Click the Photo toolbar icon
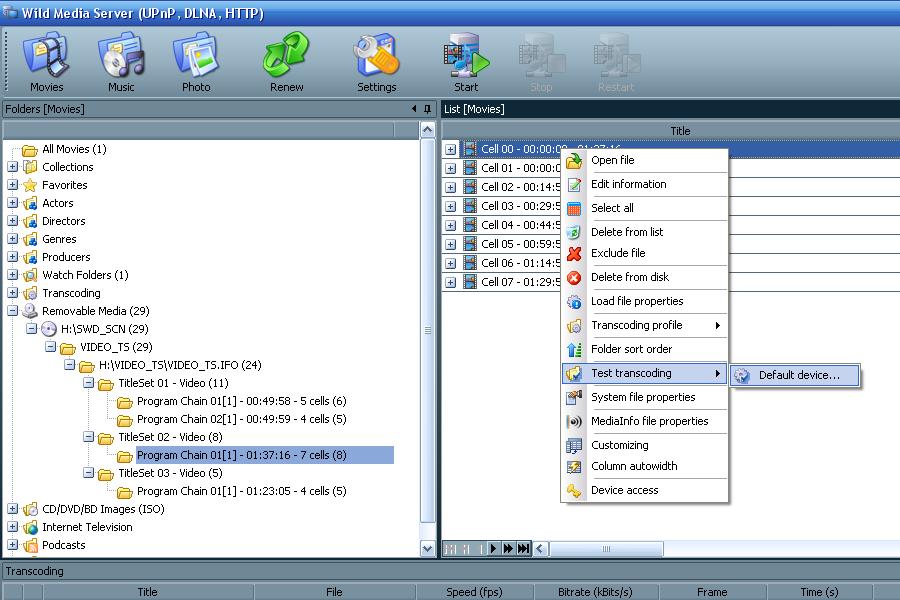The height and width of the screenshot is (600, 900). [196, 62]
